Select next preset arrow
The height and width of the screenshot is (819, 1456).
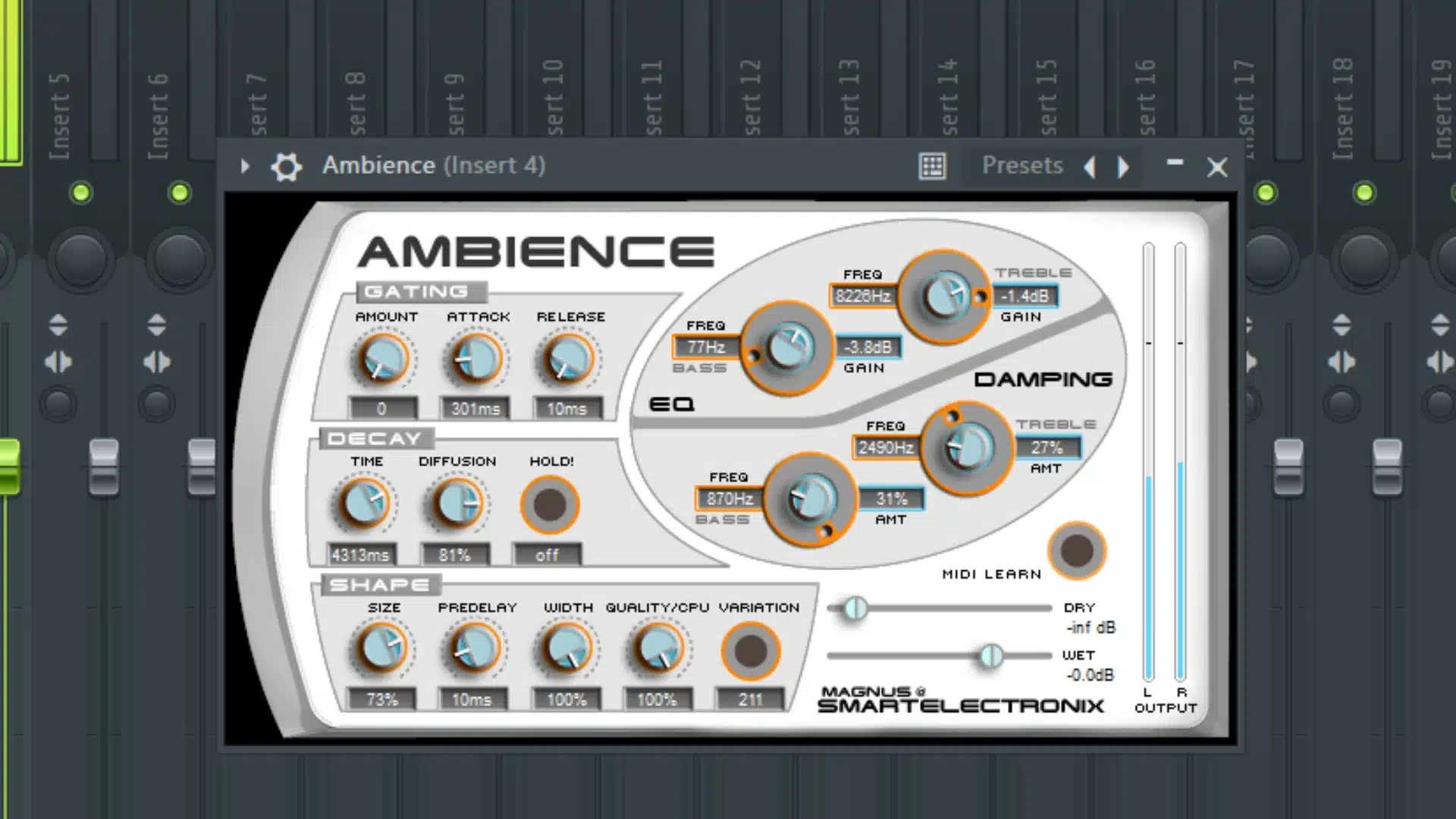(1123, 166)
